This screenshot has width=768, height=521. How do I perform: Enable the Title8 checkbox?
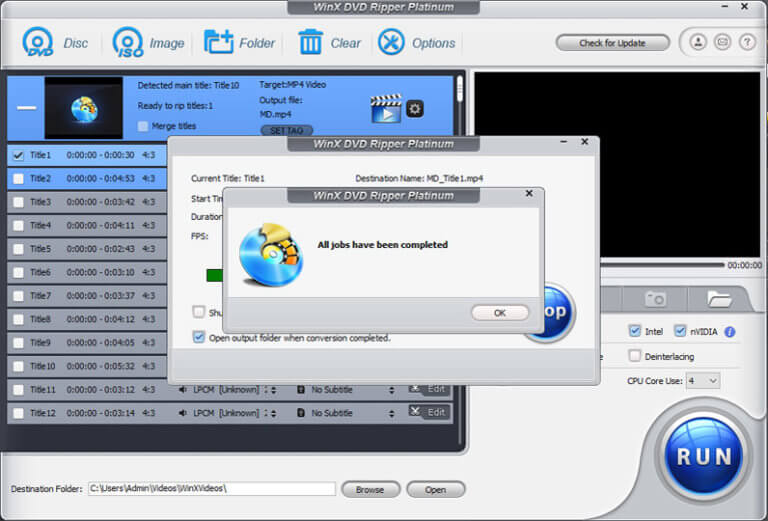[x=18, y=320]
